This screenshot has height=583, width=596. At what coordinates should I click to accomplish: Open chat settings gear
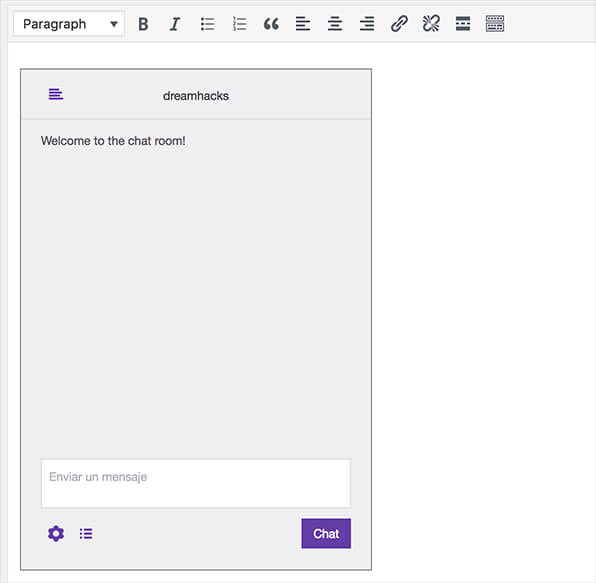point(56,534)
